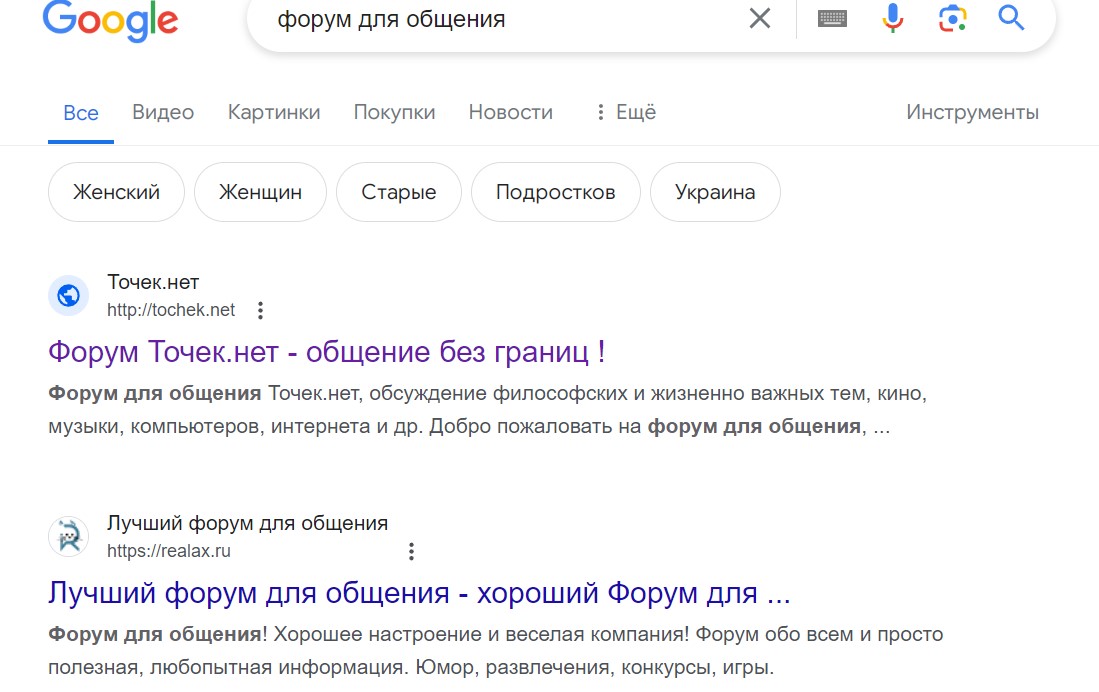Screen dimensions: 1099x692
Task: Select the Женщин filter chip
Action: [x=260, y=192]
